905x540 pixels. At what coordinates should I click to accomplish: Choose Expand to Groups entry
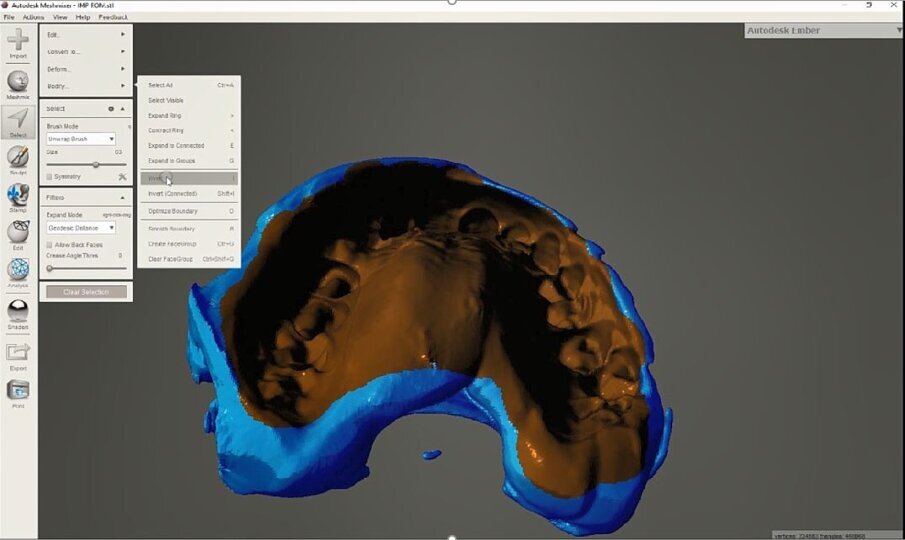click(x=189, y=160)
